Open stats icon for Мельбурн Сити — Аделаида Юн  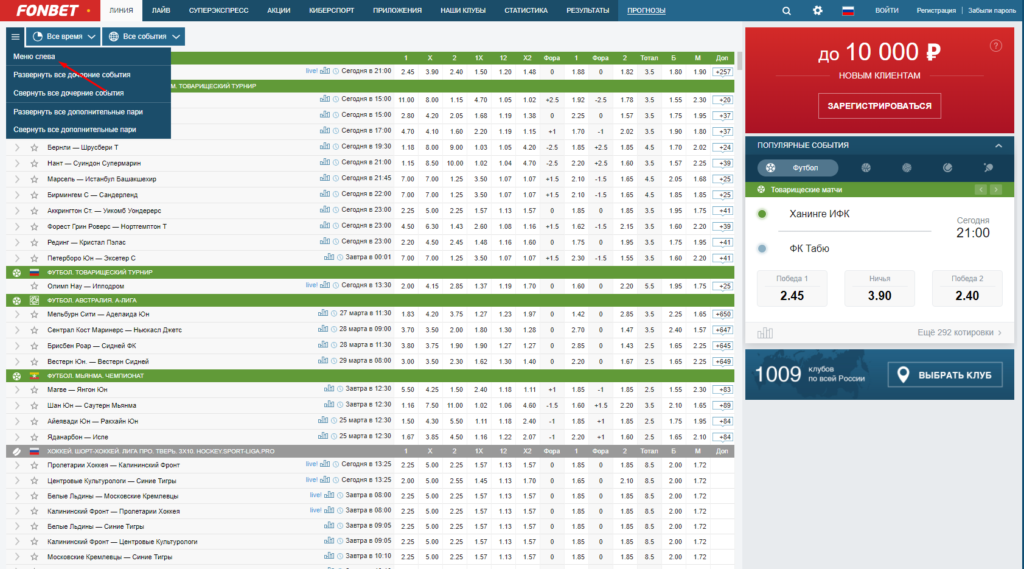pyautogui.click(x=323, y=314)
